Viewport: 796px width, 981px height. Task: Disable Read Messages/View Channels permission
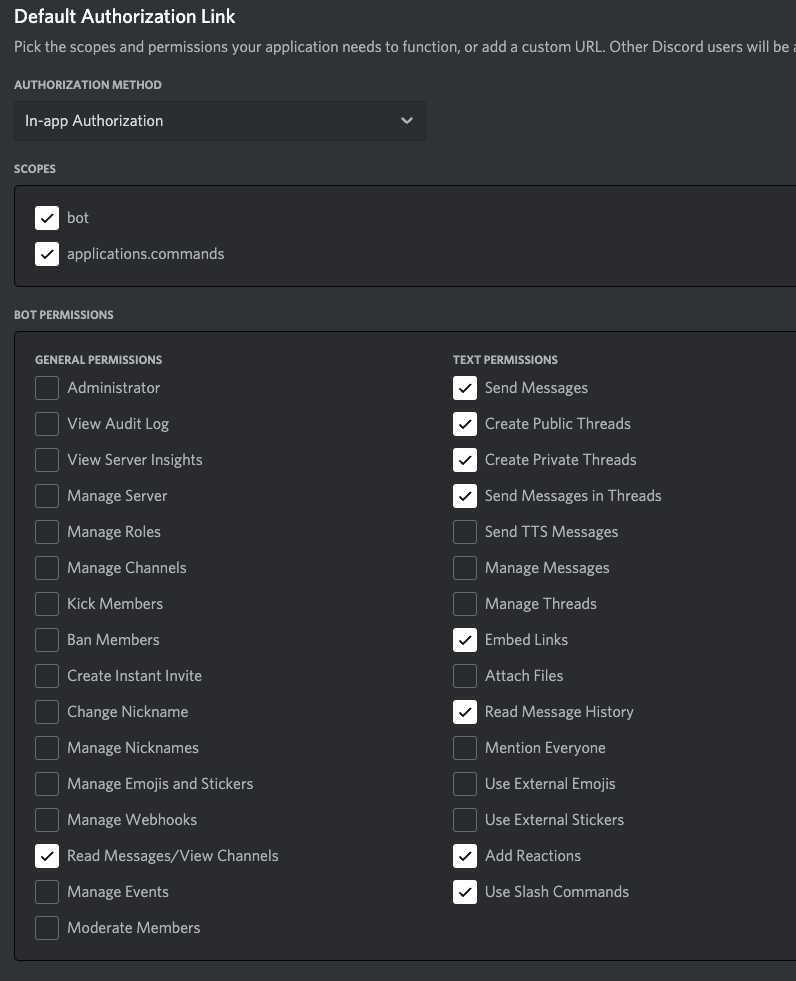click(47, 856)
